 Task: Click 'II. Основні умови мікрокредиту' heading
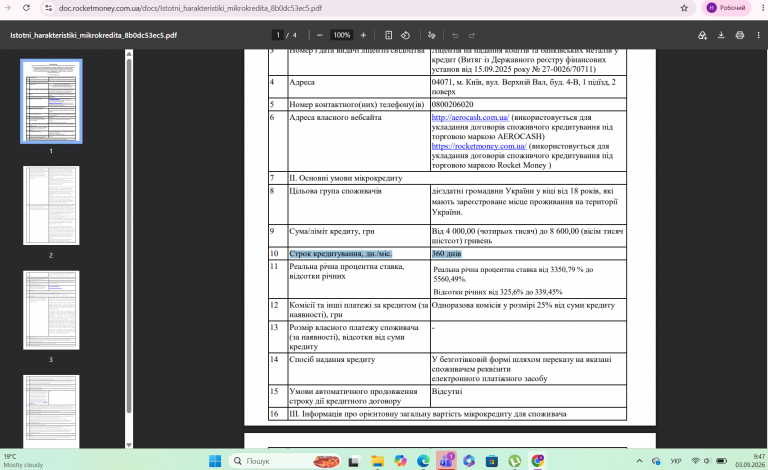click(x=345, y=178)
